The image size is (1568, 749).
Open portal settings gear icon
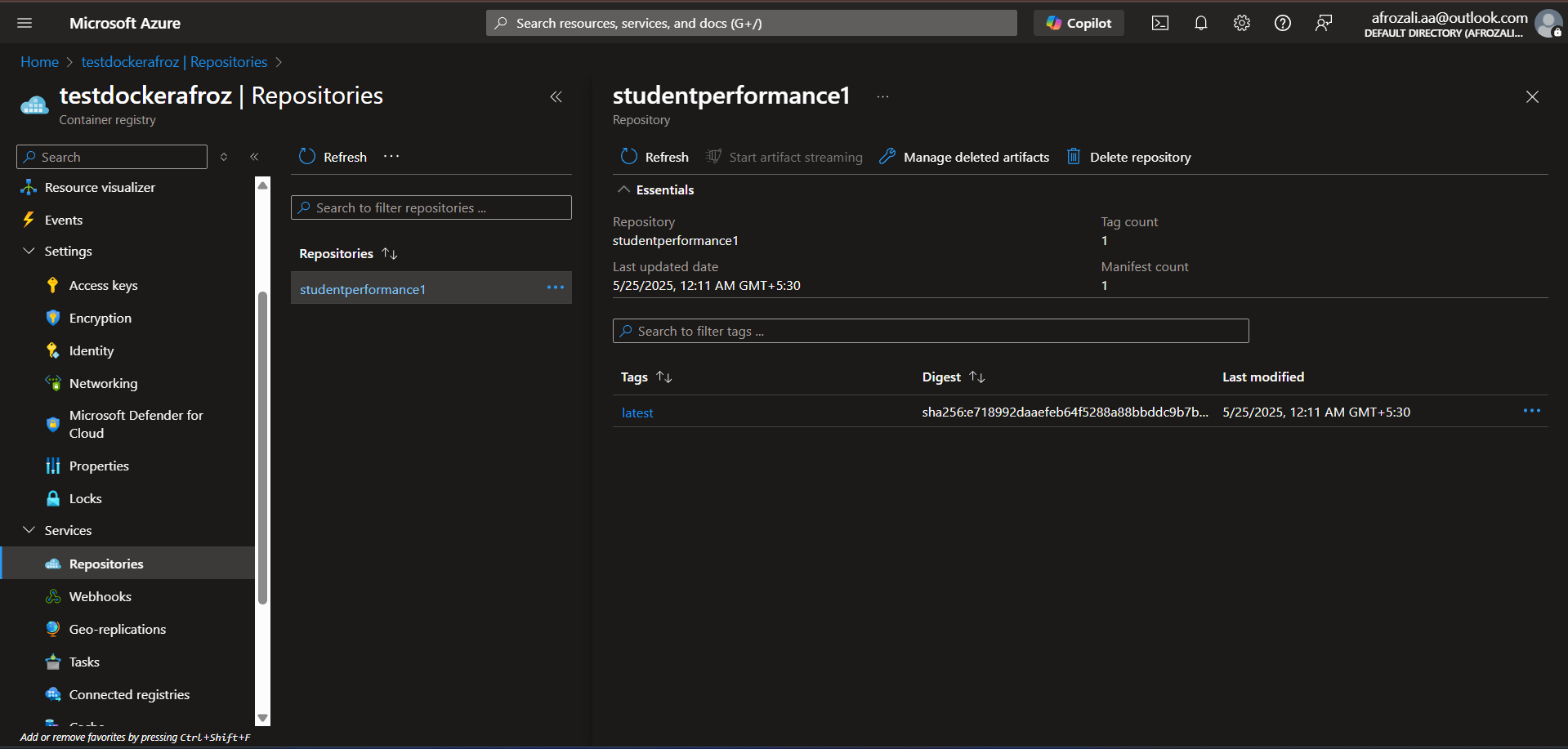[1241, 23]
